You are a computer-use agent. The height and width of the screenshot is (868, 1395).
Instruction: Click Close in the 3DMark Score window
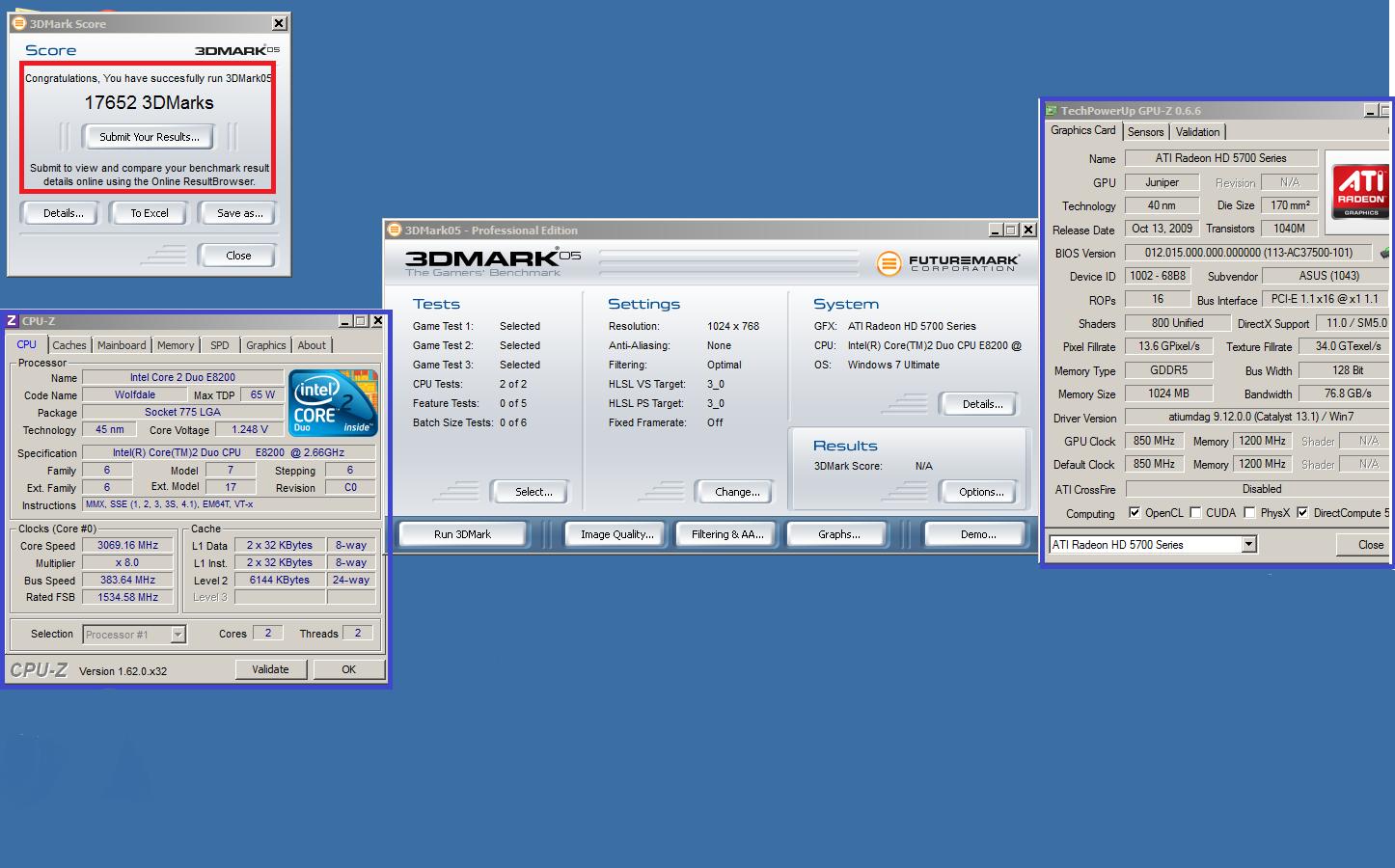click(238, 256)
